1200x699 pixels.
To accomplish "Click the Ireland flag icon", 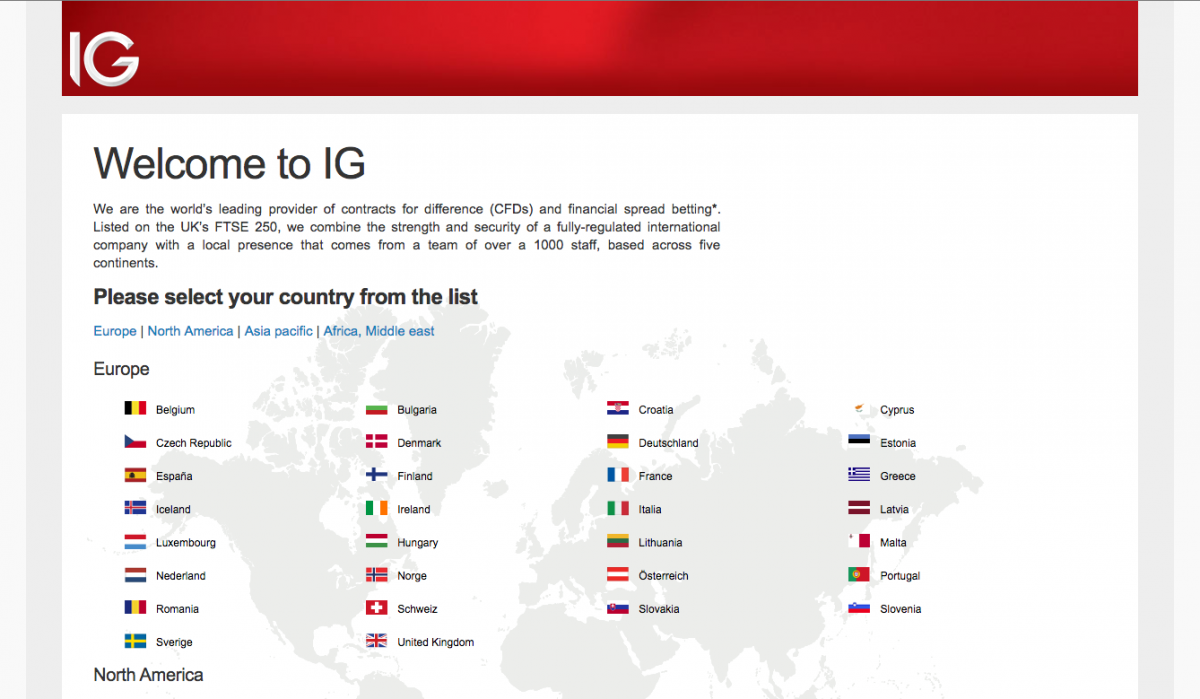I will point(377,508).
